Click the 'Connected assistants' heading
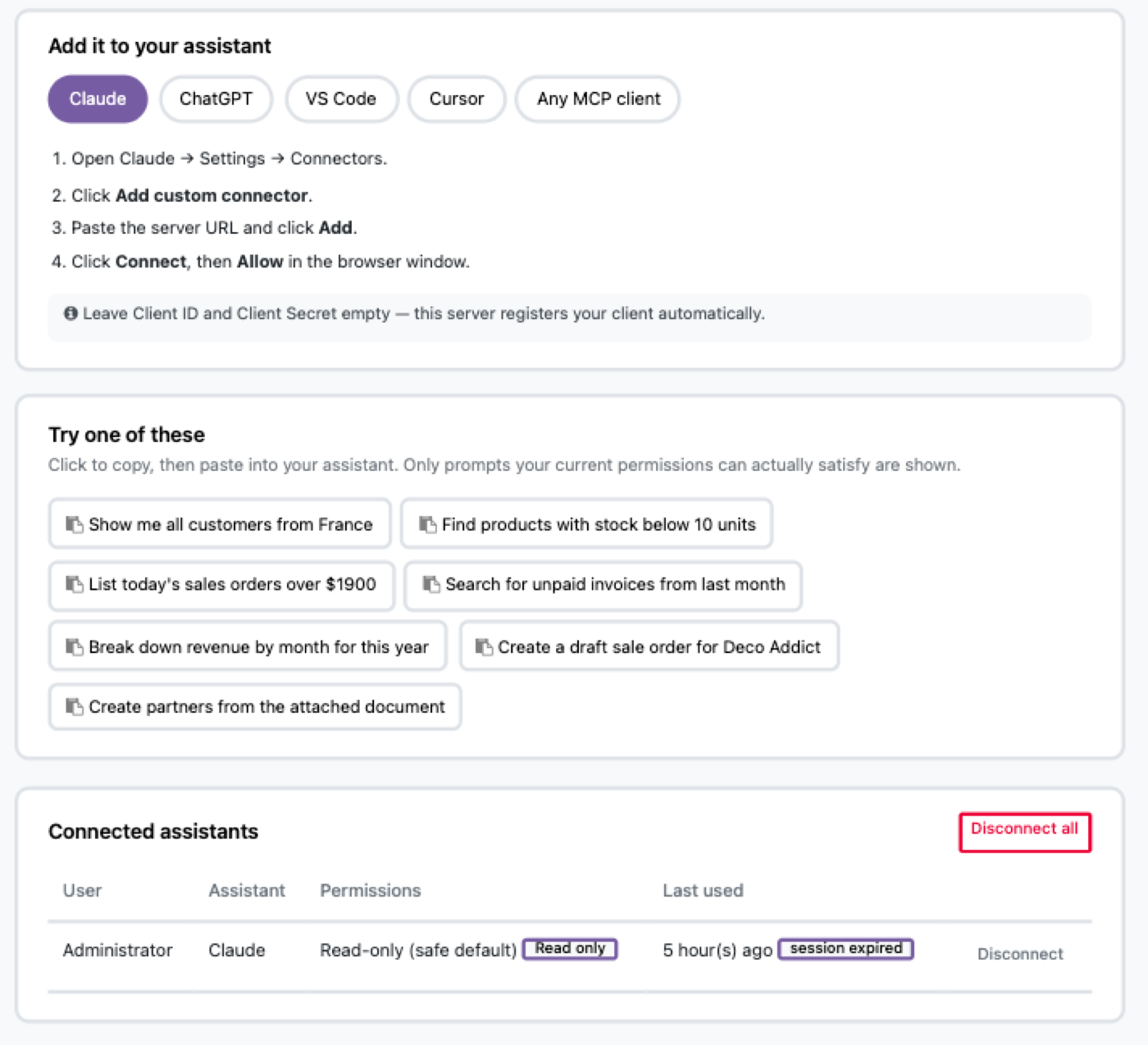This screenshot has width=1148, height=1045. tap(153, 832)
